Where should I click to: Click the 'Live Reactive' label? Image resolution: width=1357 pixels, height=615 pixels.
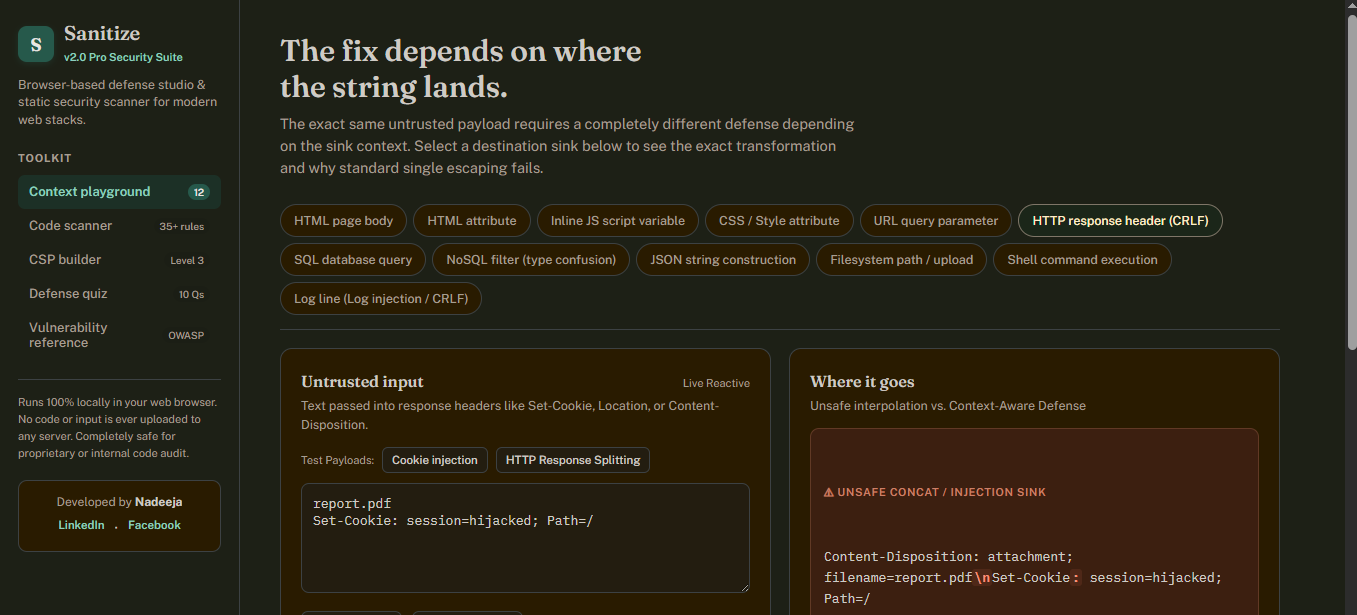[716, 383]
